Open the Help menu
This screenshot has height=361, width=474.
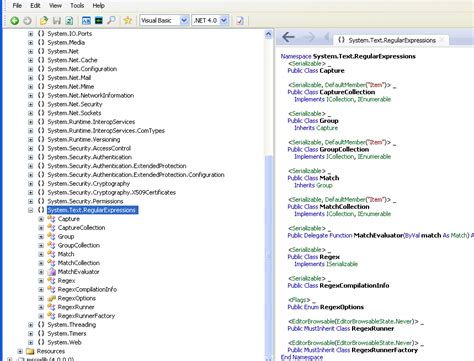tap(99, 6)
